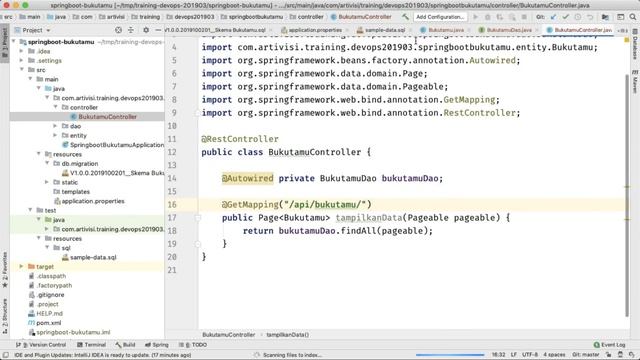Viewport: 640px width, 360px height.
Task: Click the Debug bug icon in toolbar
Action: click(x=487, y=17)
